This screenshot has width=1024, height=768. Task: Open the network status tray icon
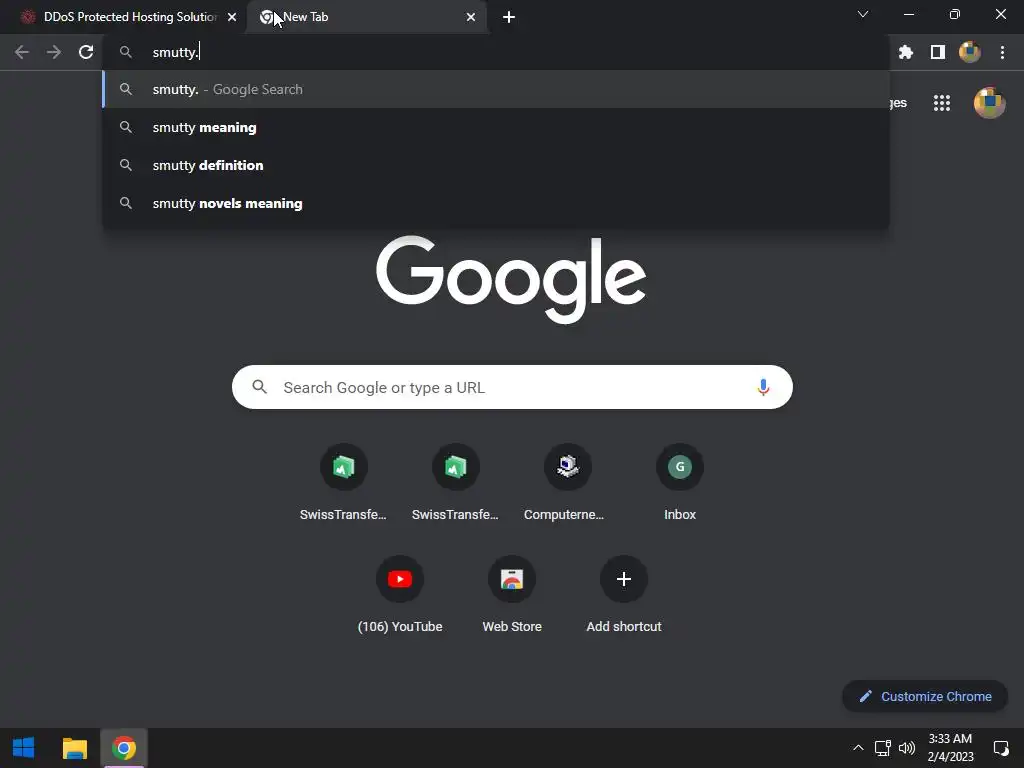[883, 748]
